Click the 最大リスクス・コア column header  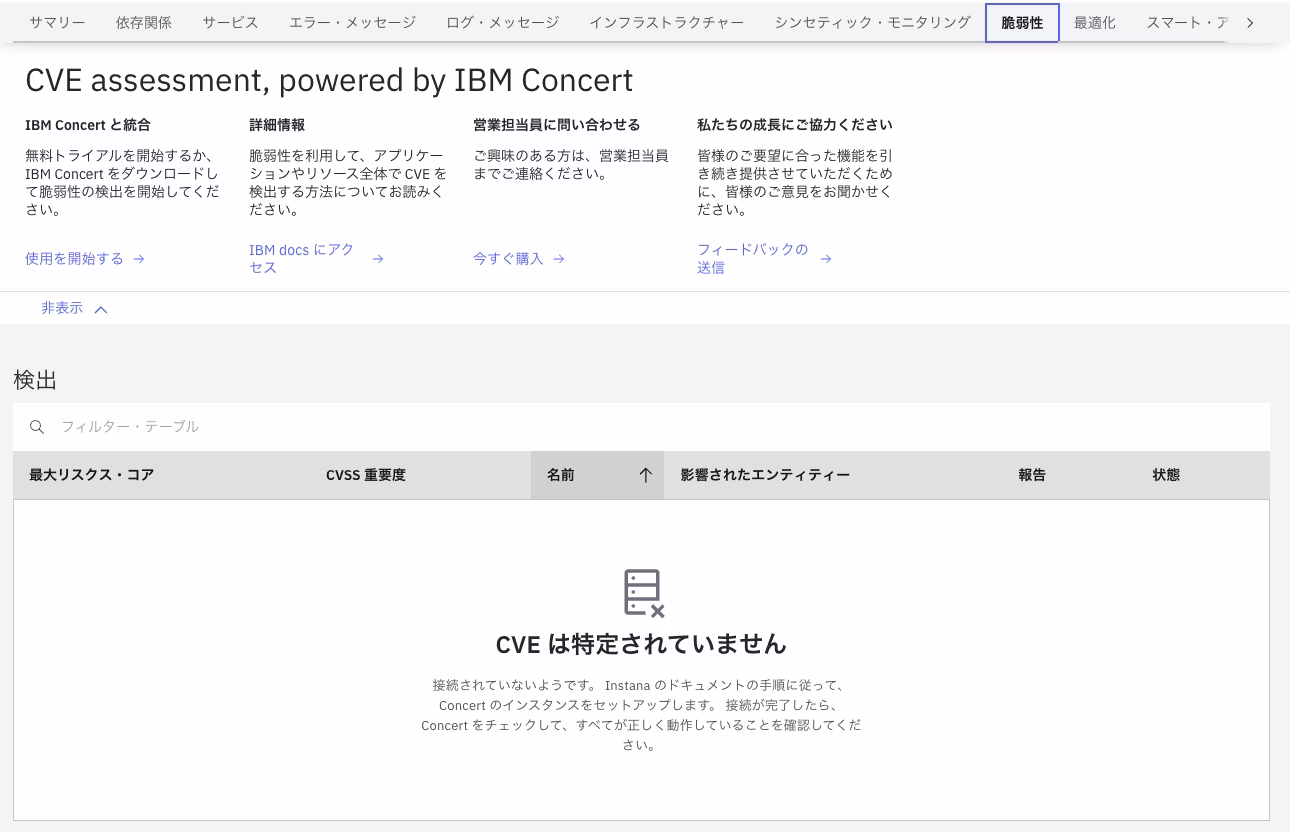(92, 475)
